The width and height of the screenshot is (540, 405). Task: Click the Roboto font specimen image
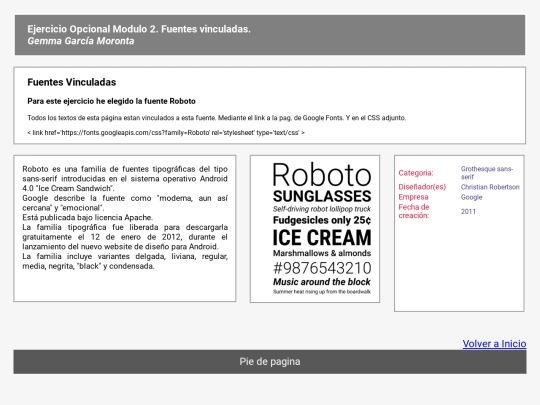(x=322, y=228)
